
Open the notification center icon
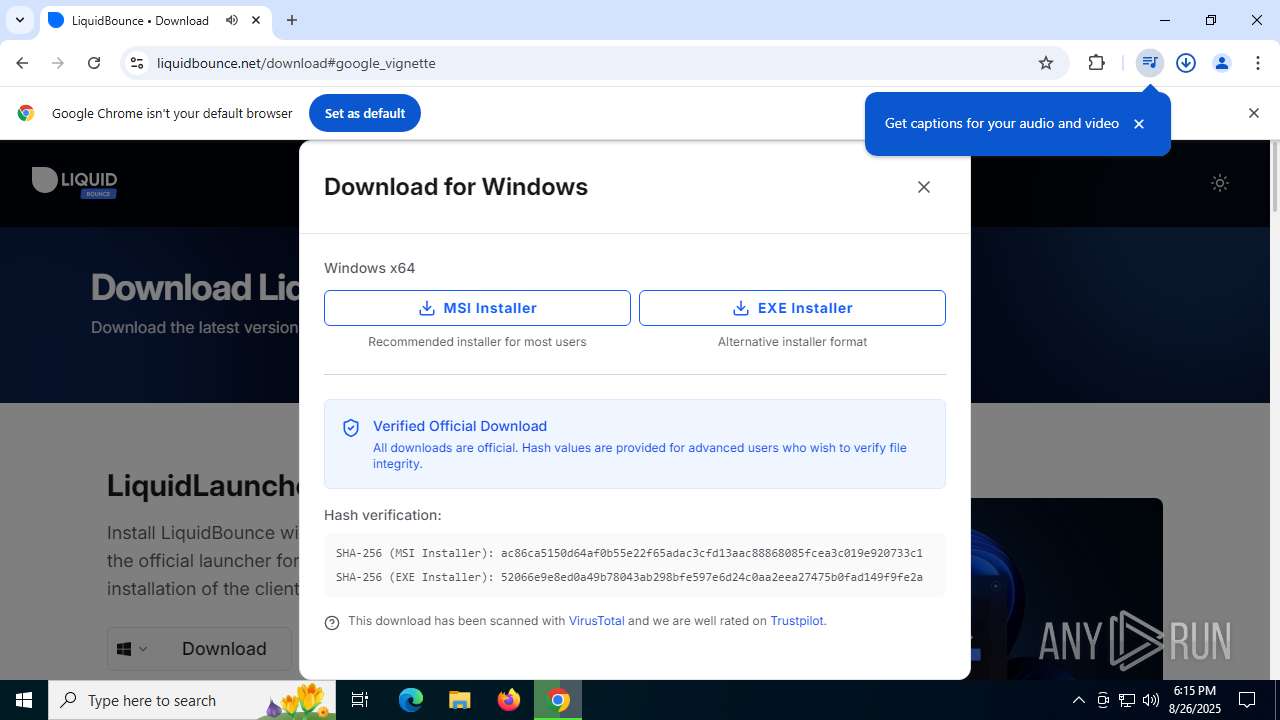[x=1248, y=700]
